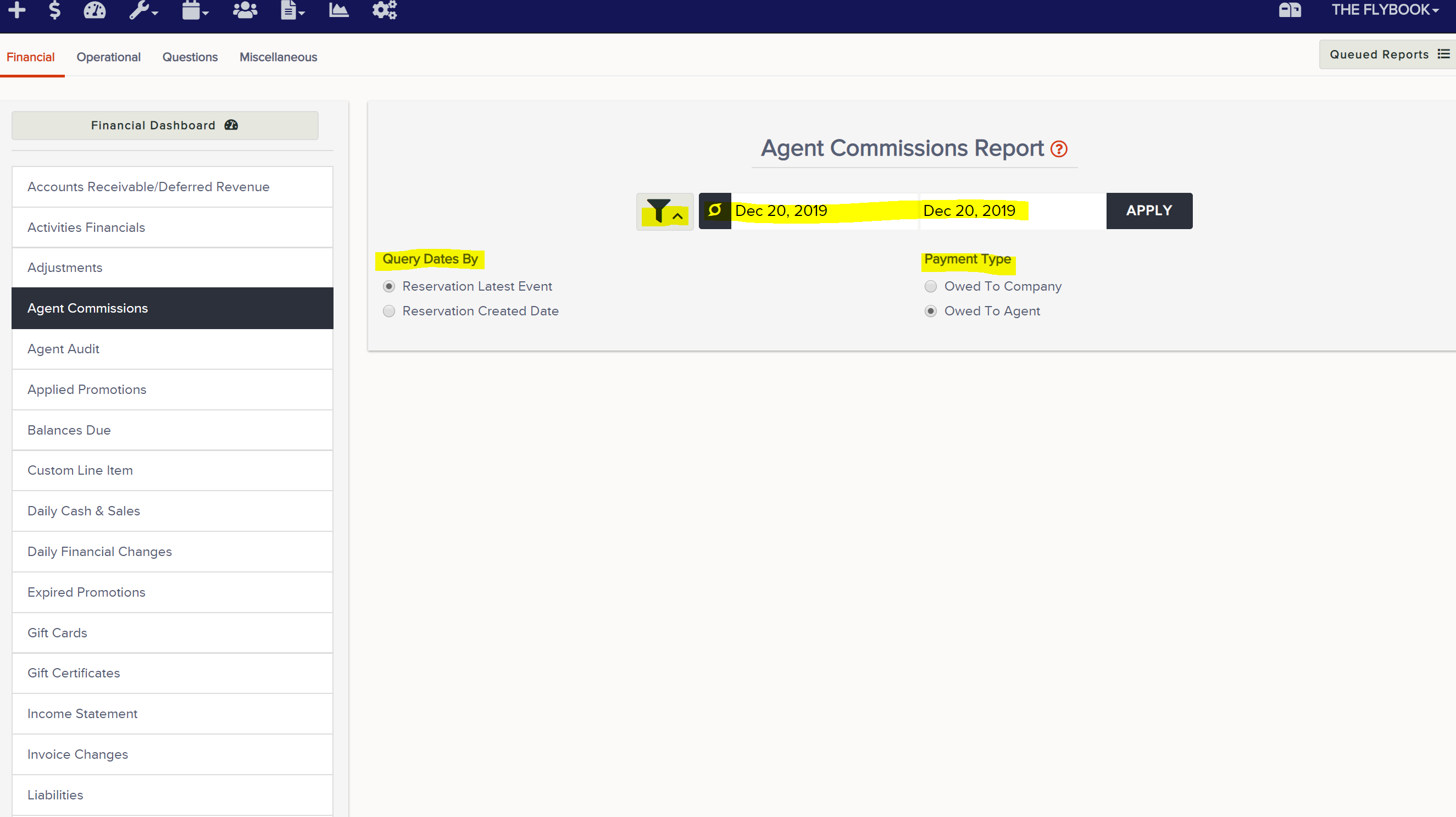Select Reservation Created Date radio

coord(389,312)
